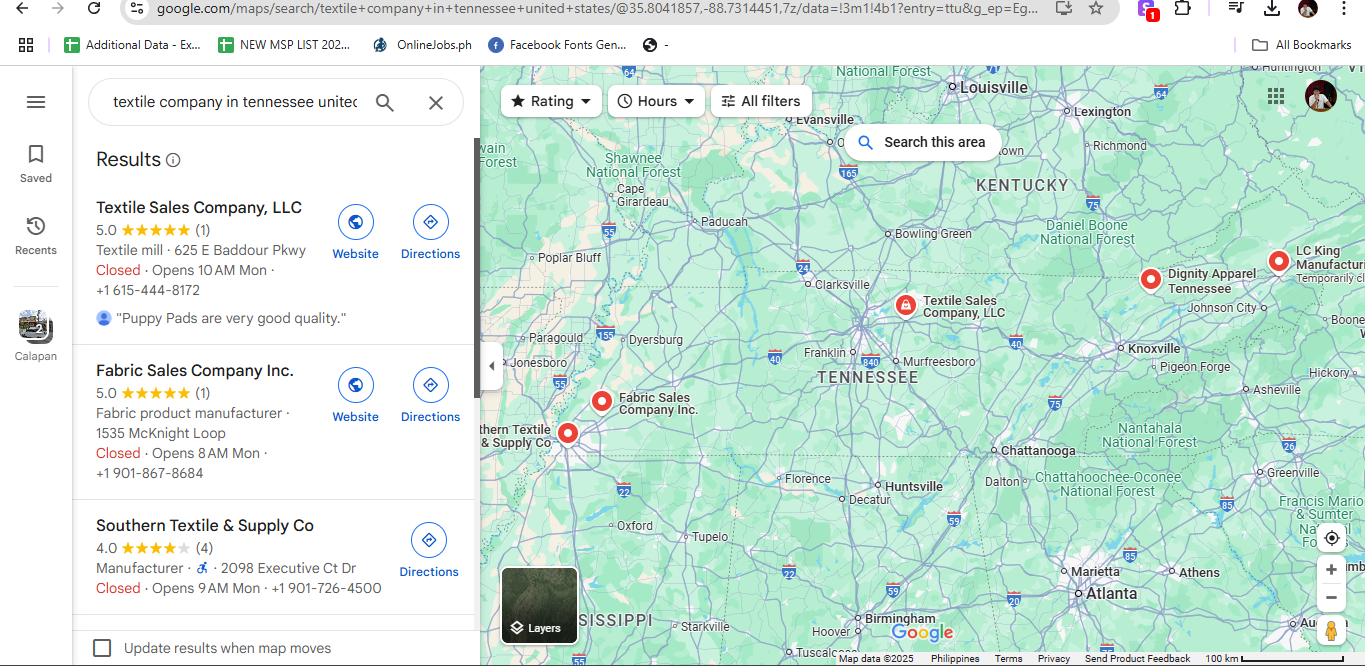1365x666 pixels.
Task: Click the Nashville area label TENNESSEE on map
Action: 867,378
